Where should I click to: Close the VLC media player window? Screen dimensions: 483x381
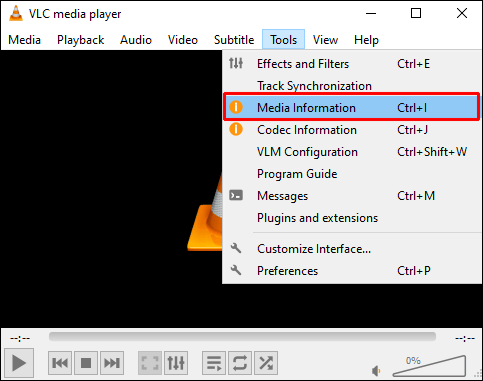462,14
